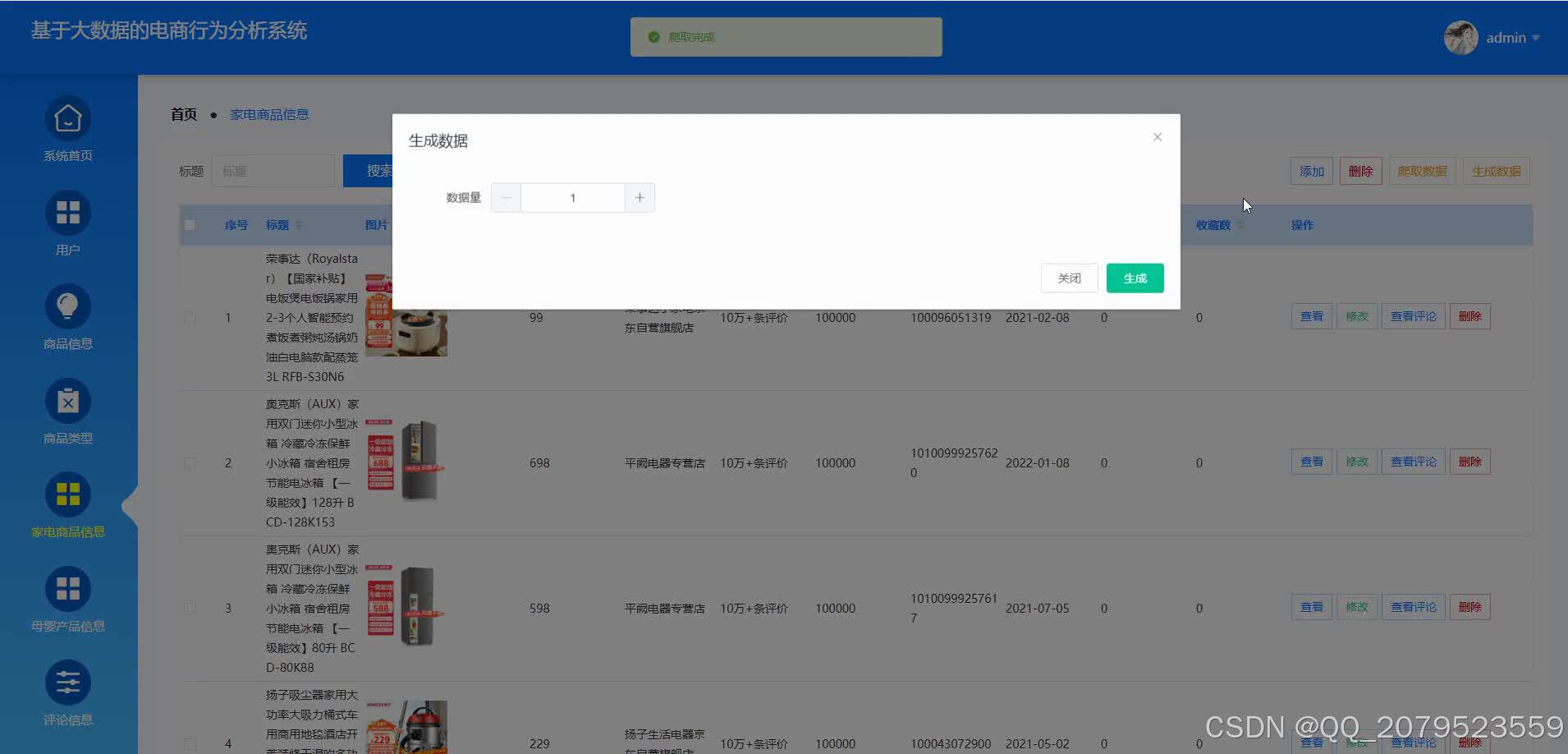Click 查看 for row 1
1568x754 pixels.
tap(1312, 316)
